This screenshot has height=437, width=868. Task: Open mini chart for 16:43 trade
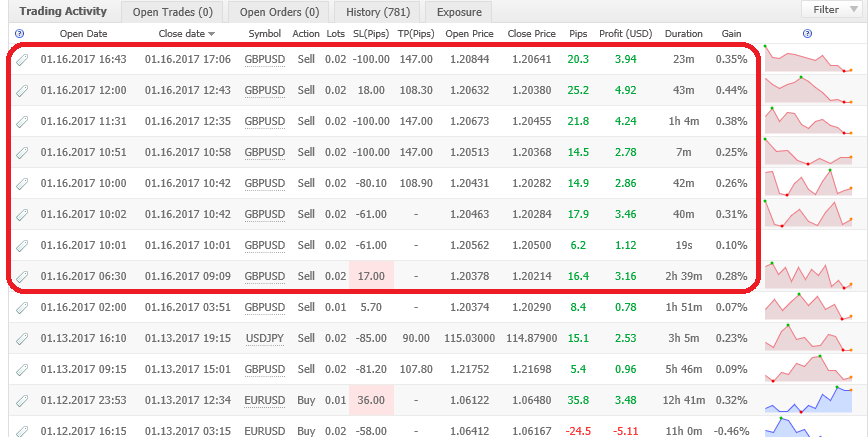pos(808,59)
